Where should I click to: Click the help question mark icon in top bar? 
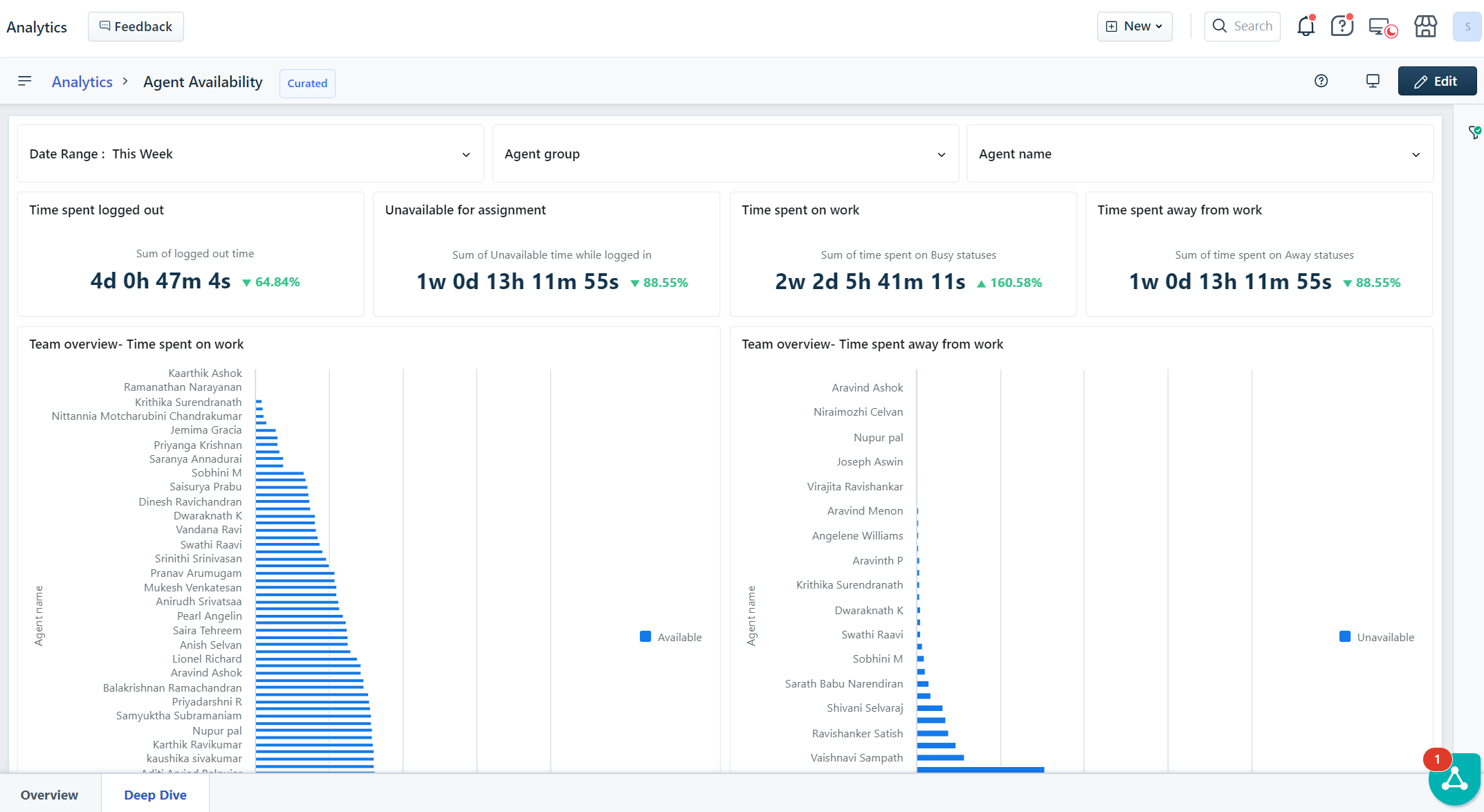(1341, 26)
